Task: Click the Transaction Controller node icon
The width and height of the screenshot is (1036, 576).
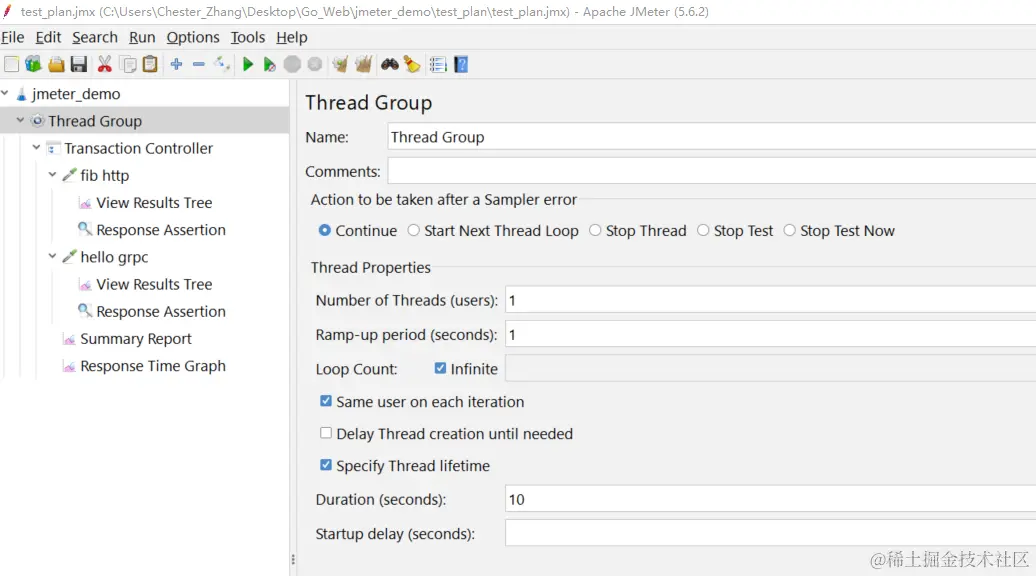Action: [54, 149]
